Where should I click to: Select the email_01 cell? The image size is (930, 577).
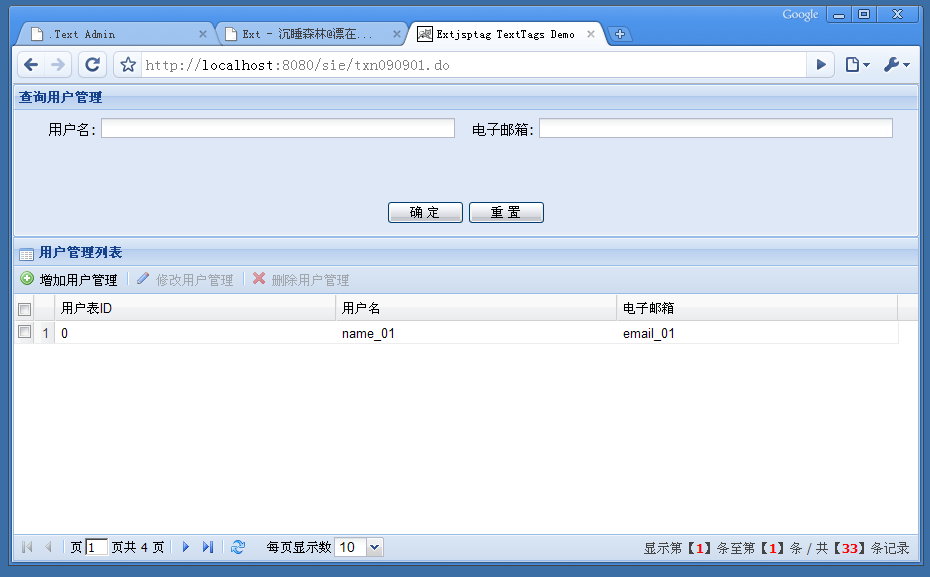[757, 333]
